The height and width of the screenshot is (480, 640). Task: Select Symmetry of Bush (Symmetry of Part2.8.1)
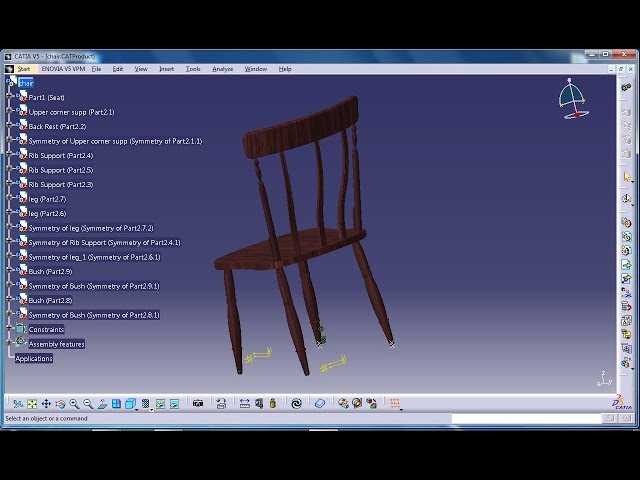pos(94,315)
